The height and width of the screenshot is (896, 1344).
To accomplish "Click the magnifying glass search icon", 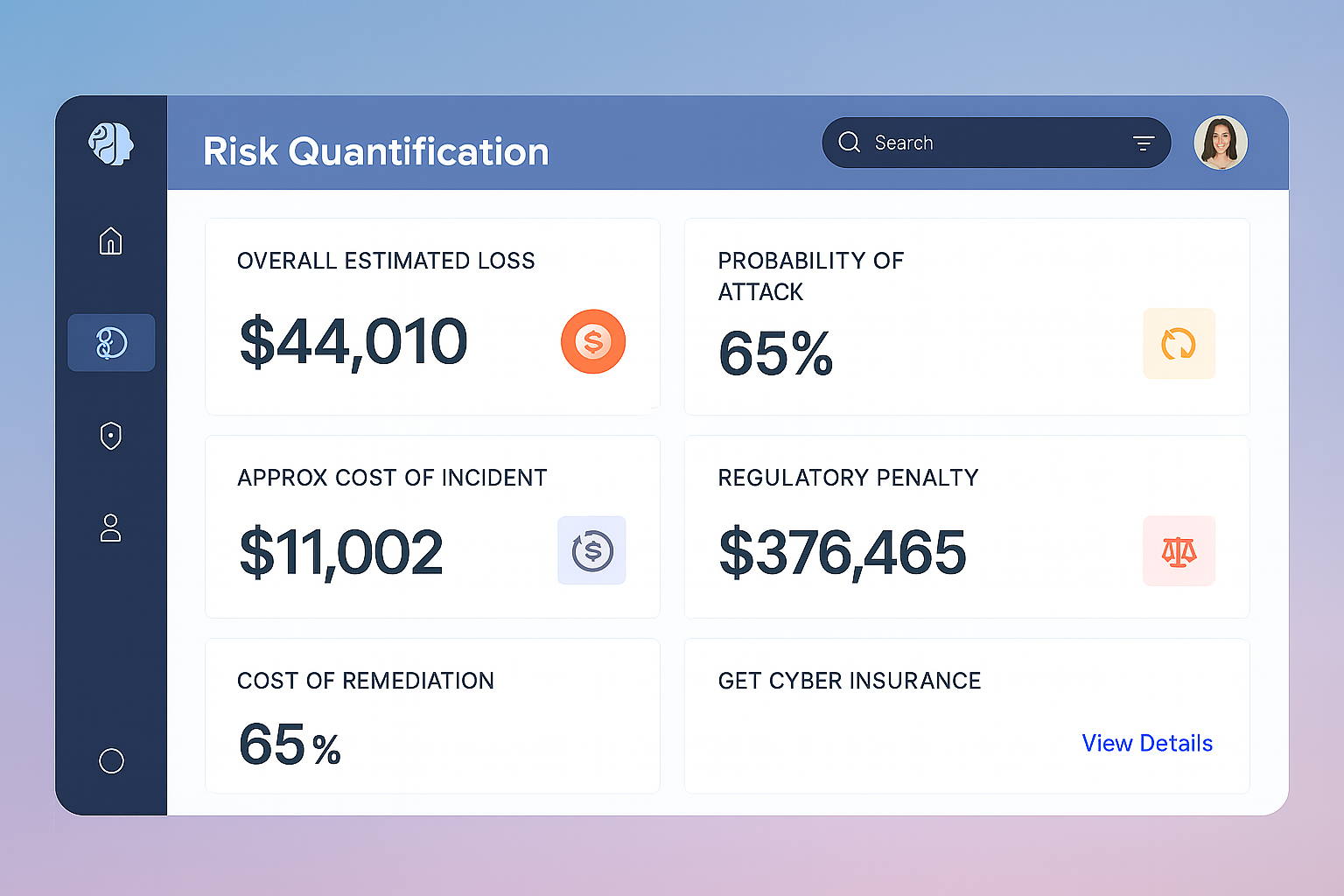I will [849, 143].
